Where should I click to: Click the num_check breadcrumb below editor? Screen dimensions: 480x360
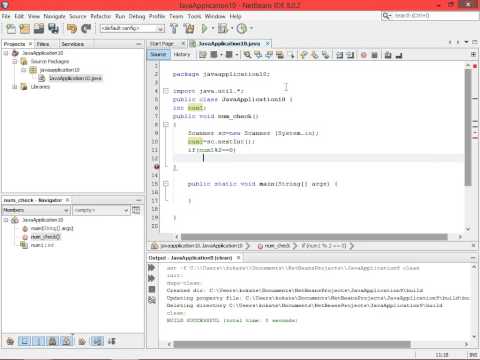click(277, 246)
